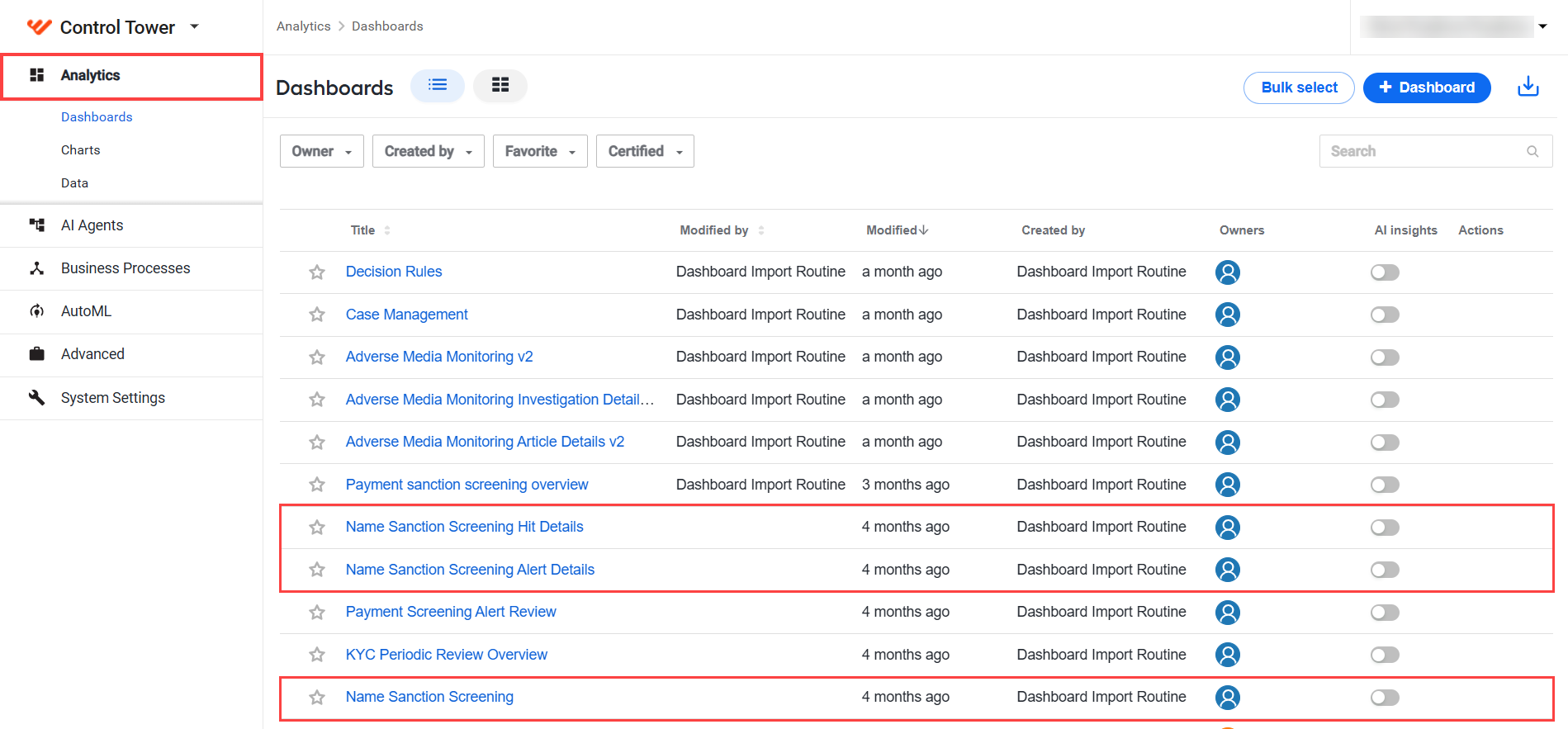Viewport: 1568px width, 729px height.
Task: Click the Advanced briefcase icon
Action: [x=37, y=354]
